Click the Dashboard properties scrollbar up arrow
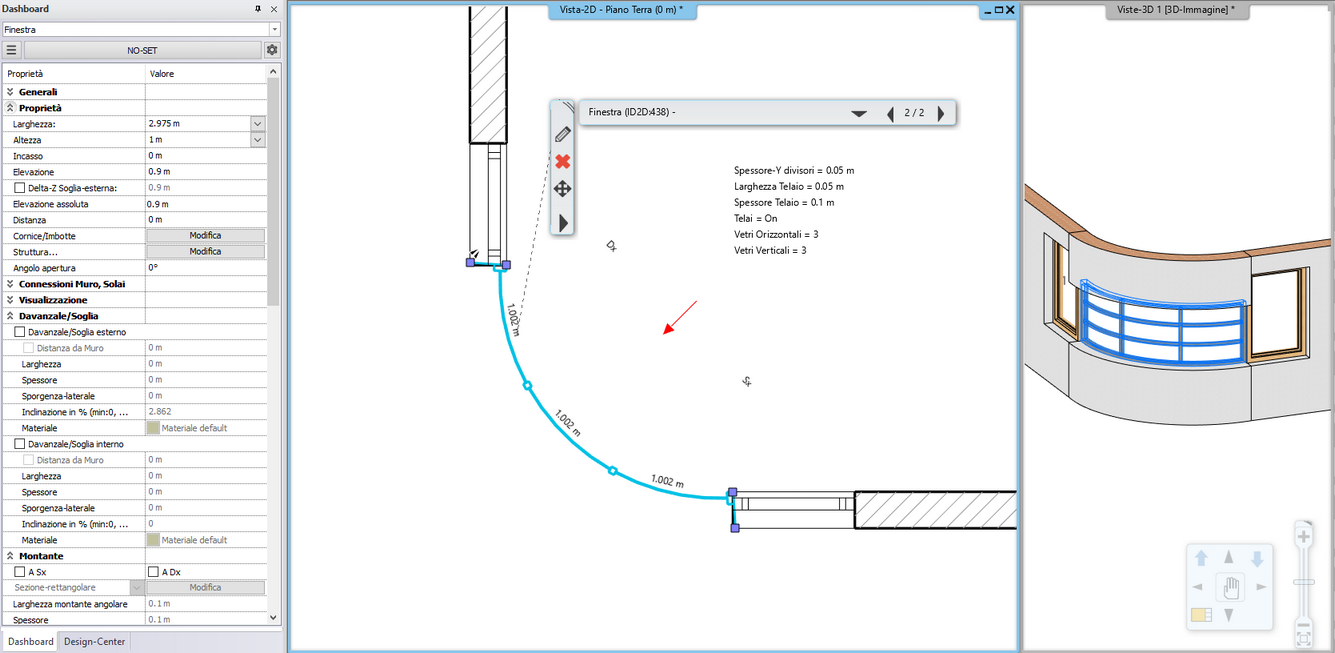 pos(274,71)
